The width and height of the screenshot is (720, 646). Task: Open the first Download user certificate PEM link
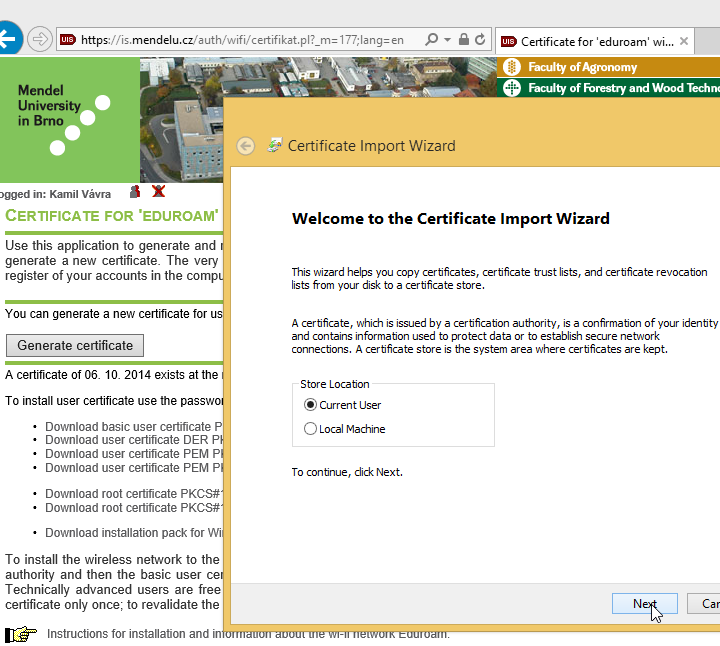coord(134,454)
